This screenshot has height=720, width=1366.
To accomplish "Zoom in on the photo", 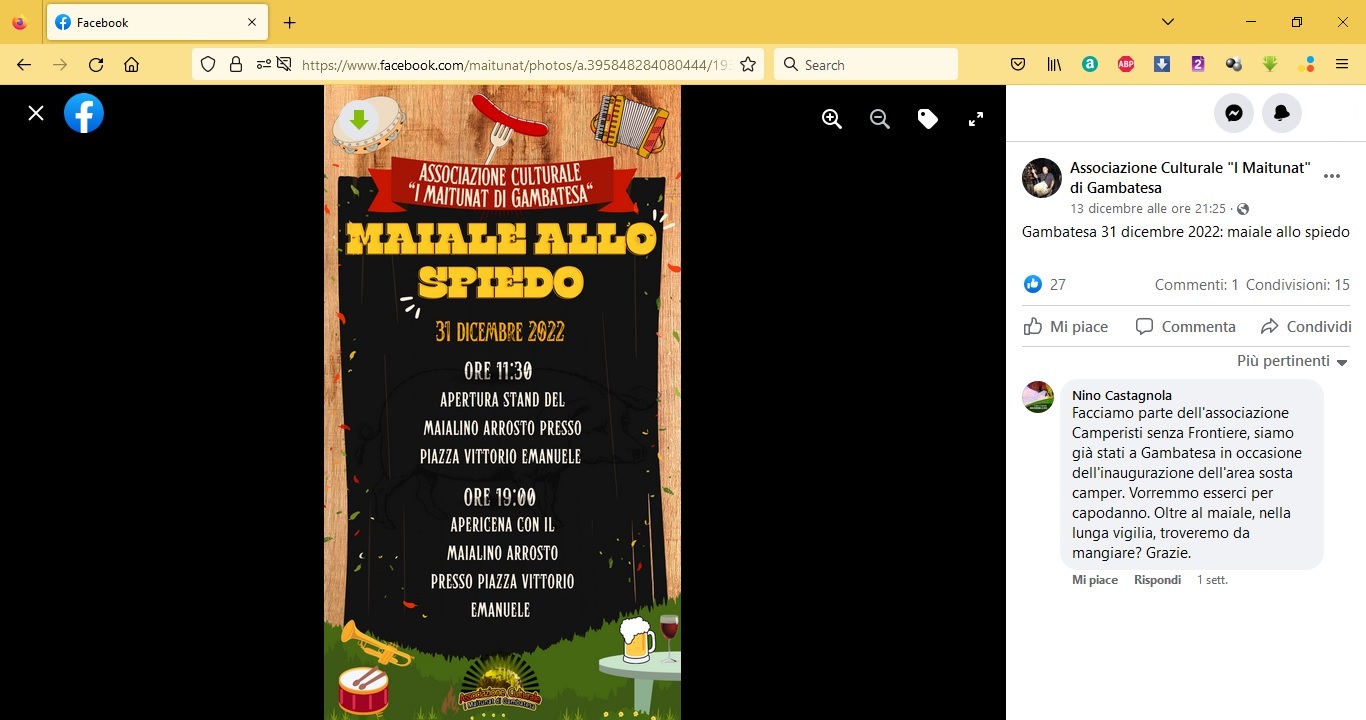I will click(831, 118).
